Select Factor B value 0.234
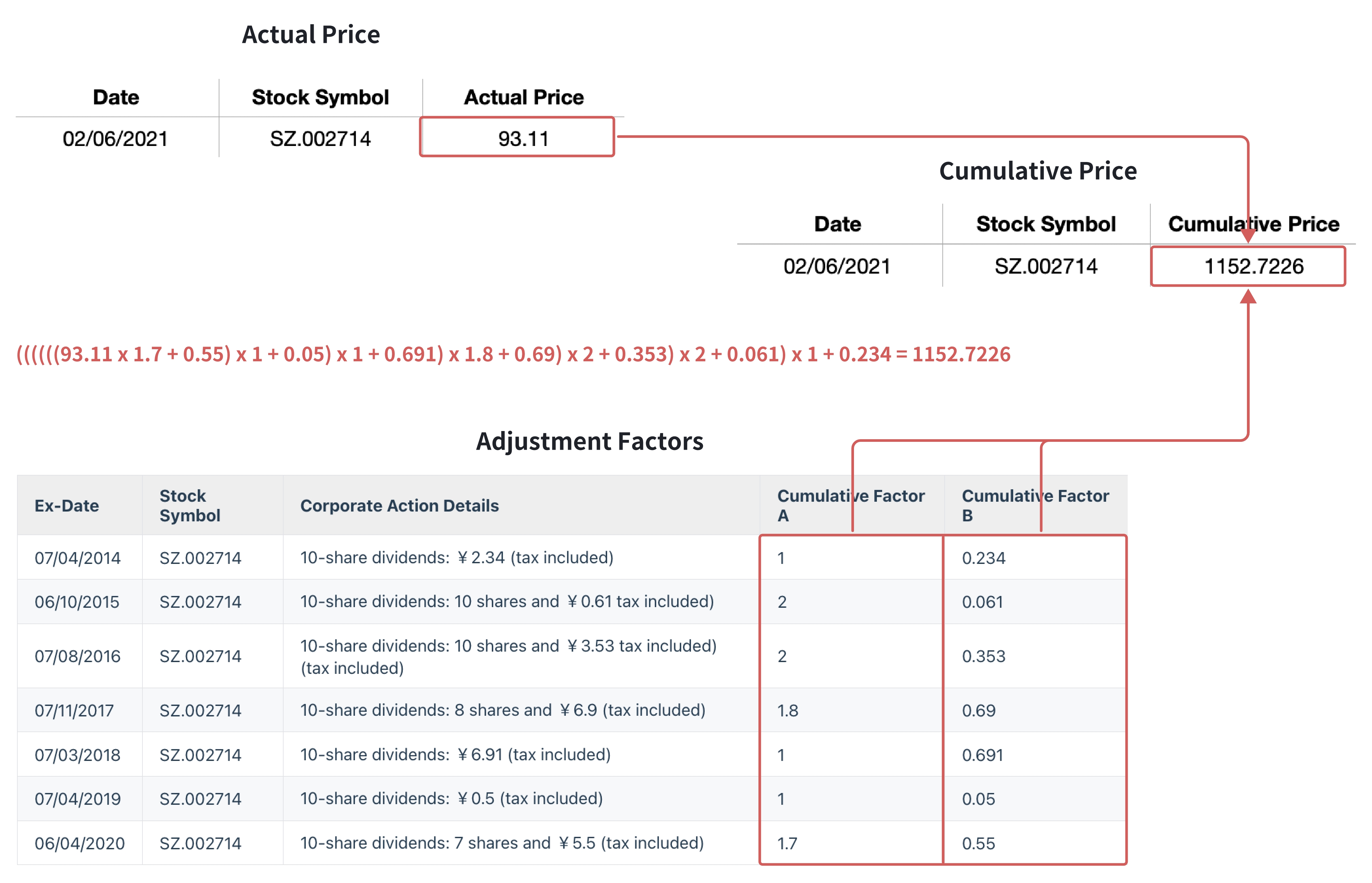This screenshot has width=1372, height=883. point(983,558)
